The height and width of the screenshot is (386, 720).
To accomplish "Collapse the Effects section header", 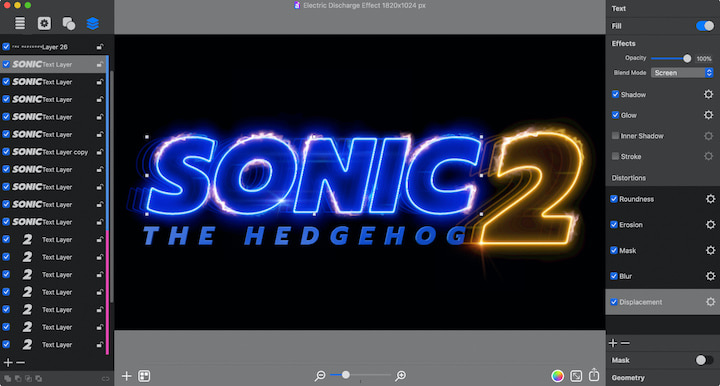I will click(x=623, y=43).
